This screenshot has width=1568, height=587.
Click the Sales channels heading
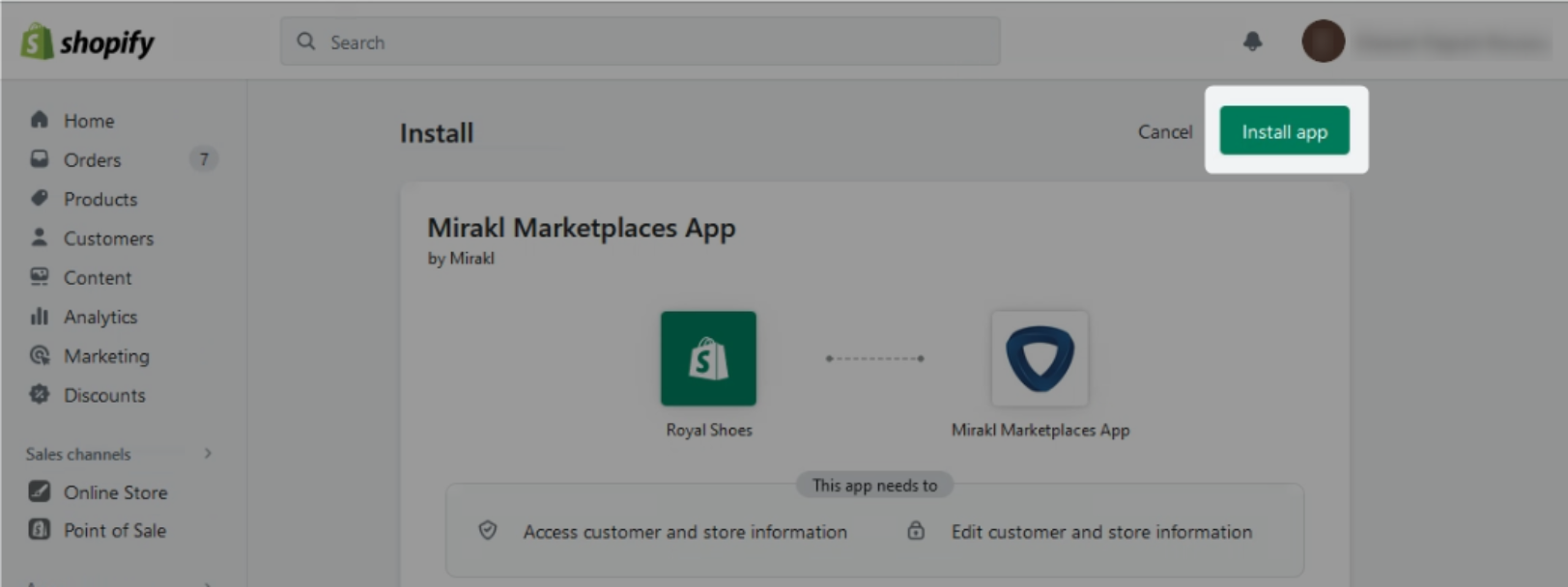(x=78, y=454)
